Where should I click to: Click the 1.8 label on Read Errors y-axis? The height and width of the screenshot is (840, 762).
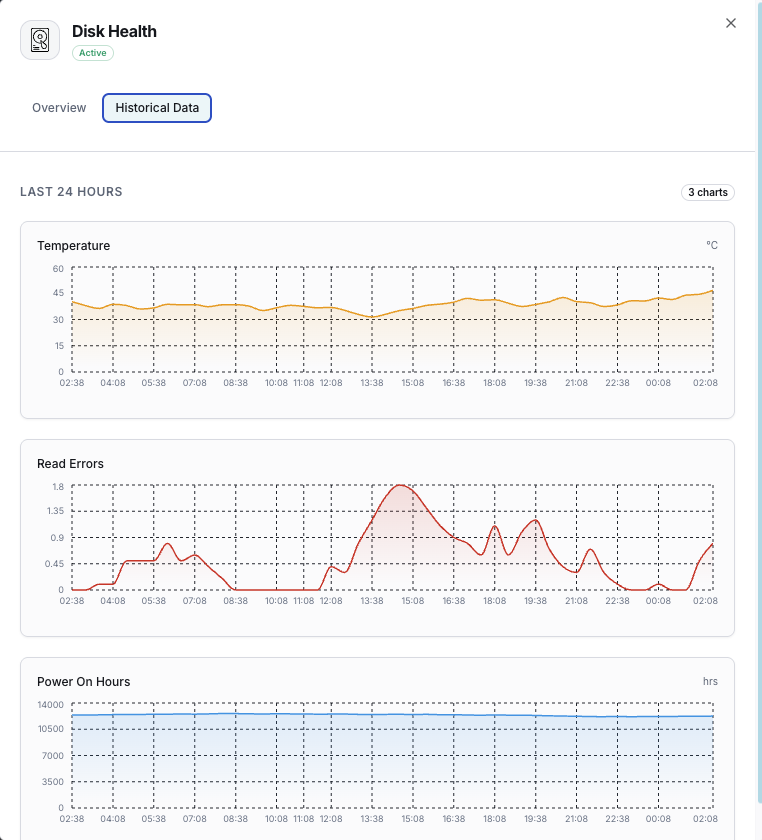(58, 487)
